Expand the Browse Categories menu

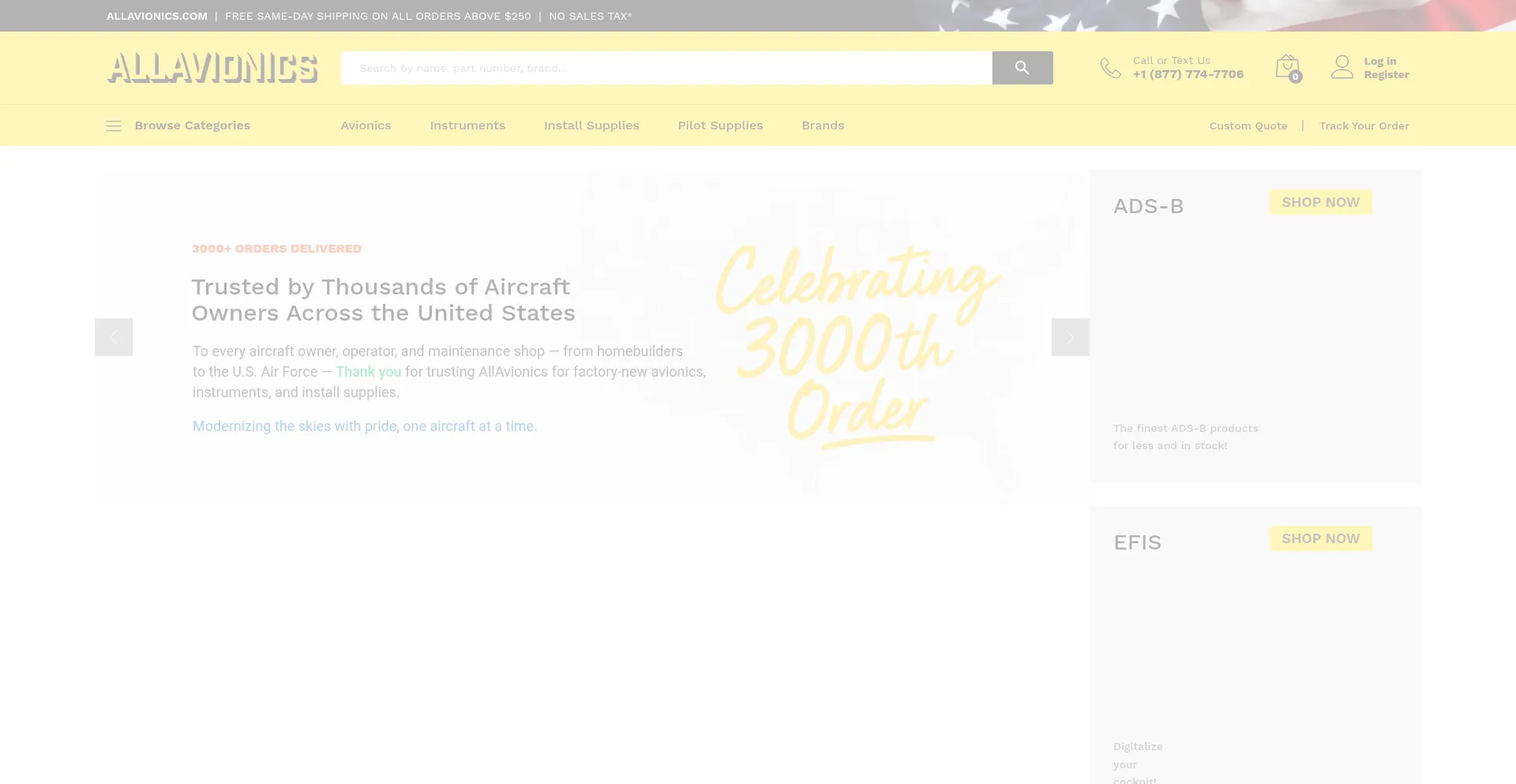[x=192, y=126]
